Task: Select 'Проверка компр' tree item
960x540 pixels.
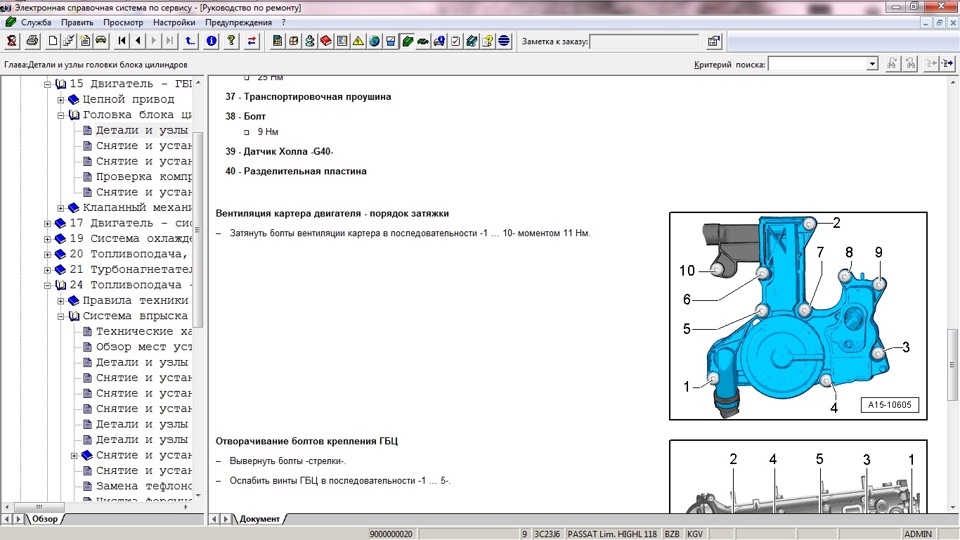Action: 143,176
